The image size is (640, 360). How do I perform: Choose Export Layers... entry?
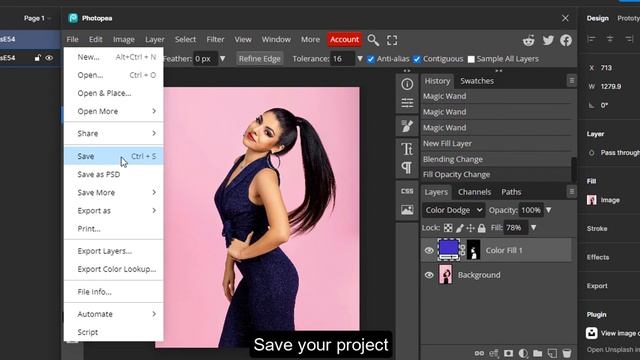click(114, 251)
